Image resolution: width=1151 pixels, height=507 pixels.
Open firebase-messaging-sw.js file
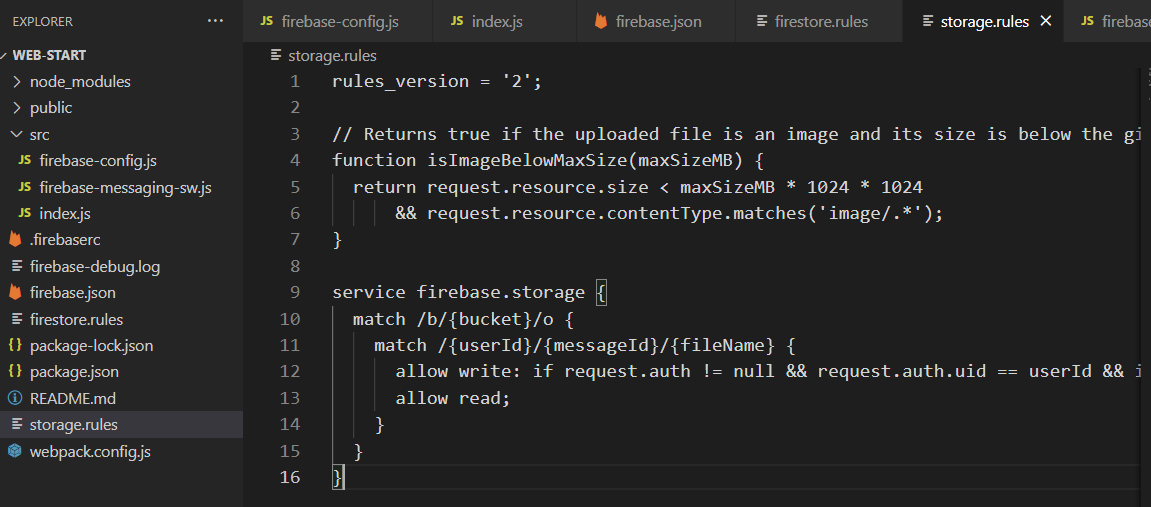(126, 187)
